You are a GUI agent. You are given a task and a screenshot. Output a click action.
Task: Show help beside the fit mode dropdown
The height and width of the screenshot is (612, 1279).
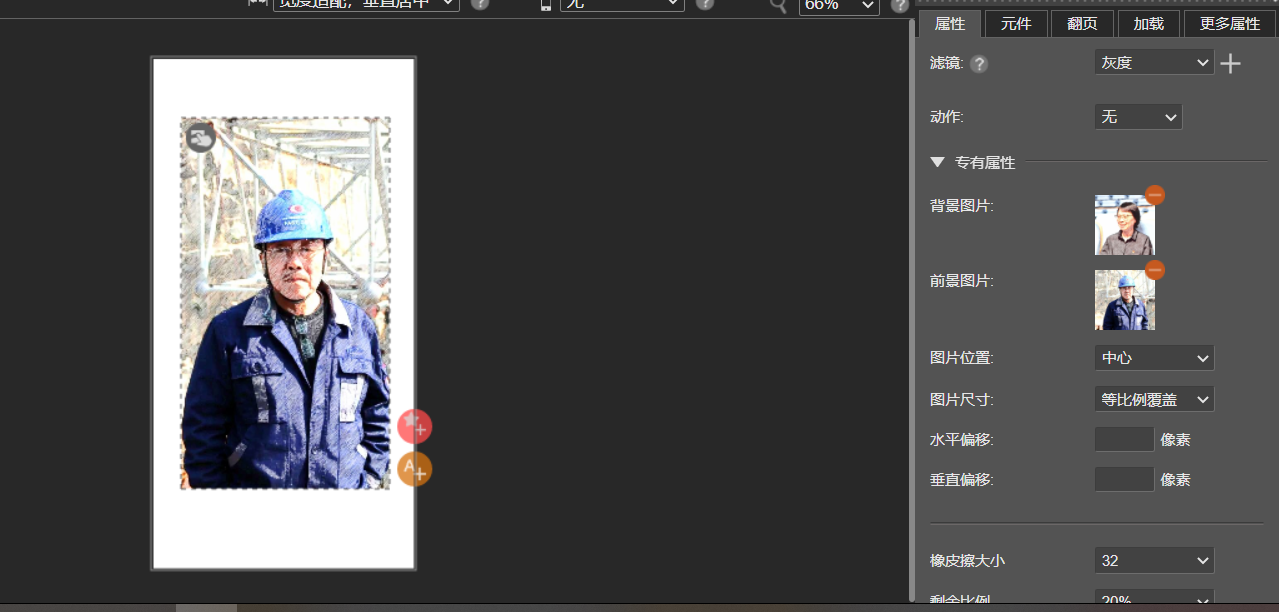pos(480,4)
